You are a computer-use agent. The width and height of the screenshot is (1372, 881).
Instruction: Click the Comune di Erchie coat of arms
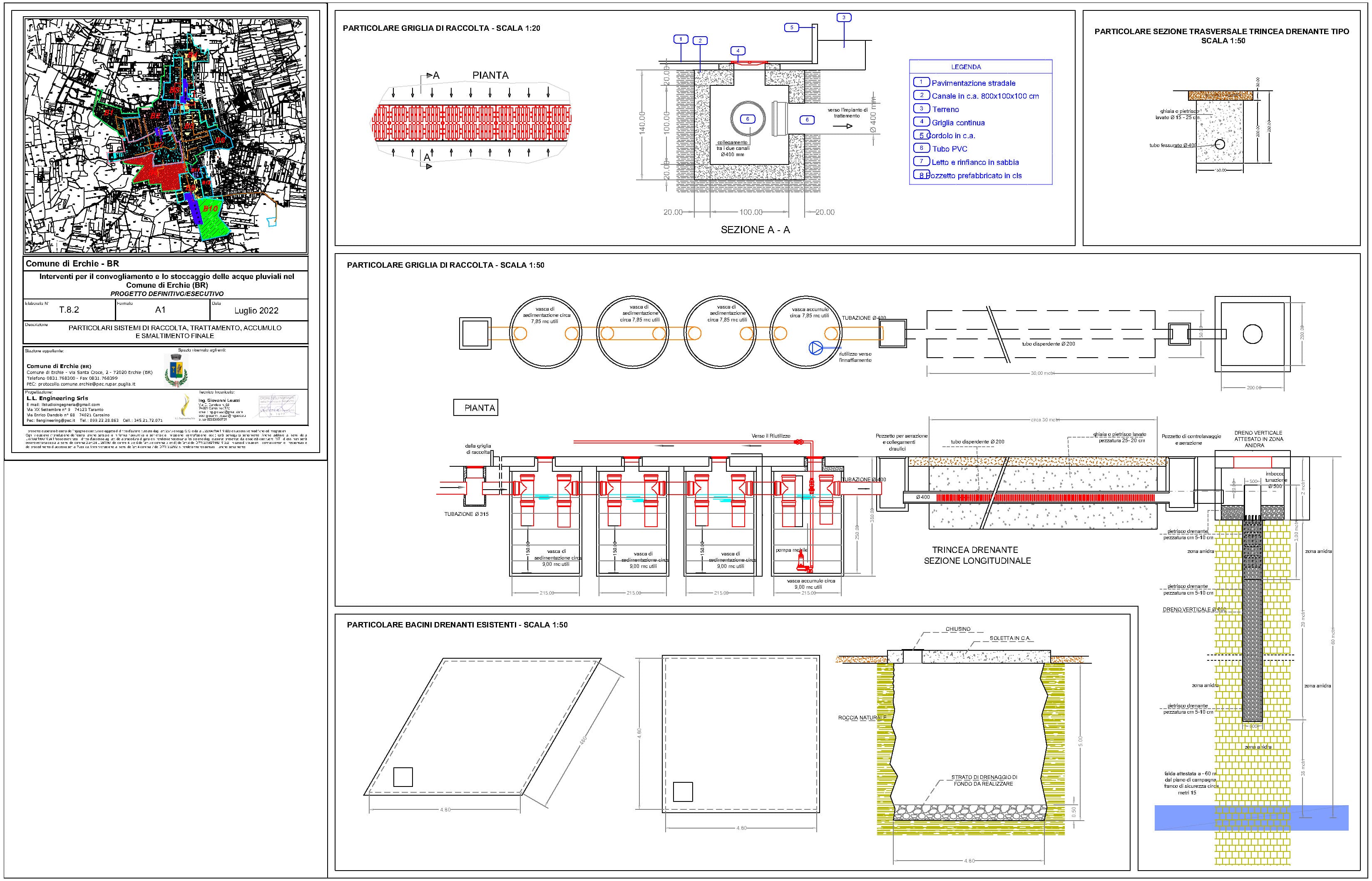(177, 371)
